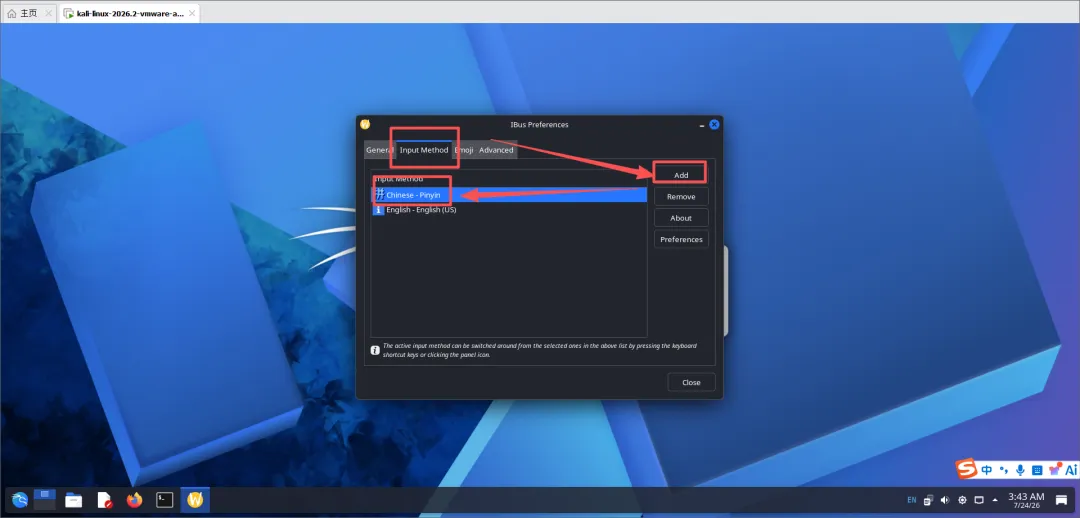Launch Firefox from the taskbar
Viewport: 1080px width, 518px height.
[134, 500]
